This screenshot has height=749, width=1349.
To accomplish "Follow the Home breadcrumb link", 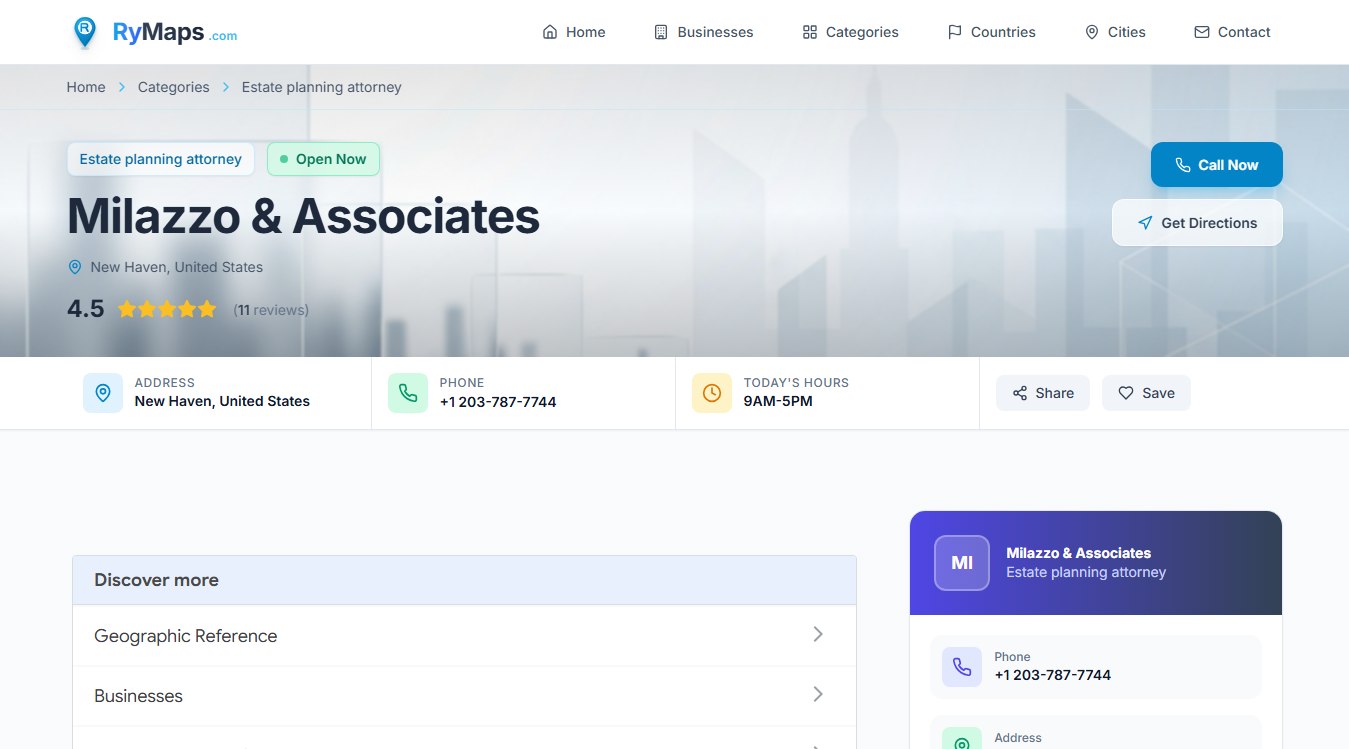I will click(86, 87).
